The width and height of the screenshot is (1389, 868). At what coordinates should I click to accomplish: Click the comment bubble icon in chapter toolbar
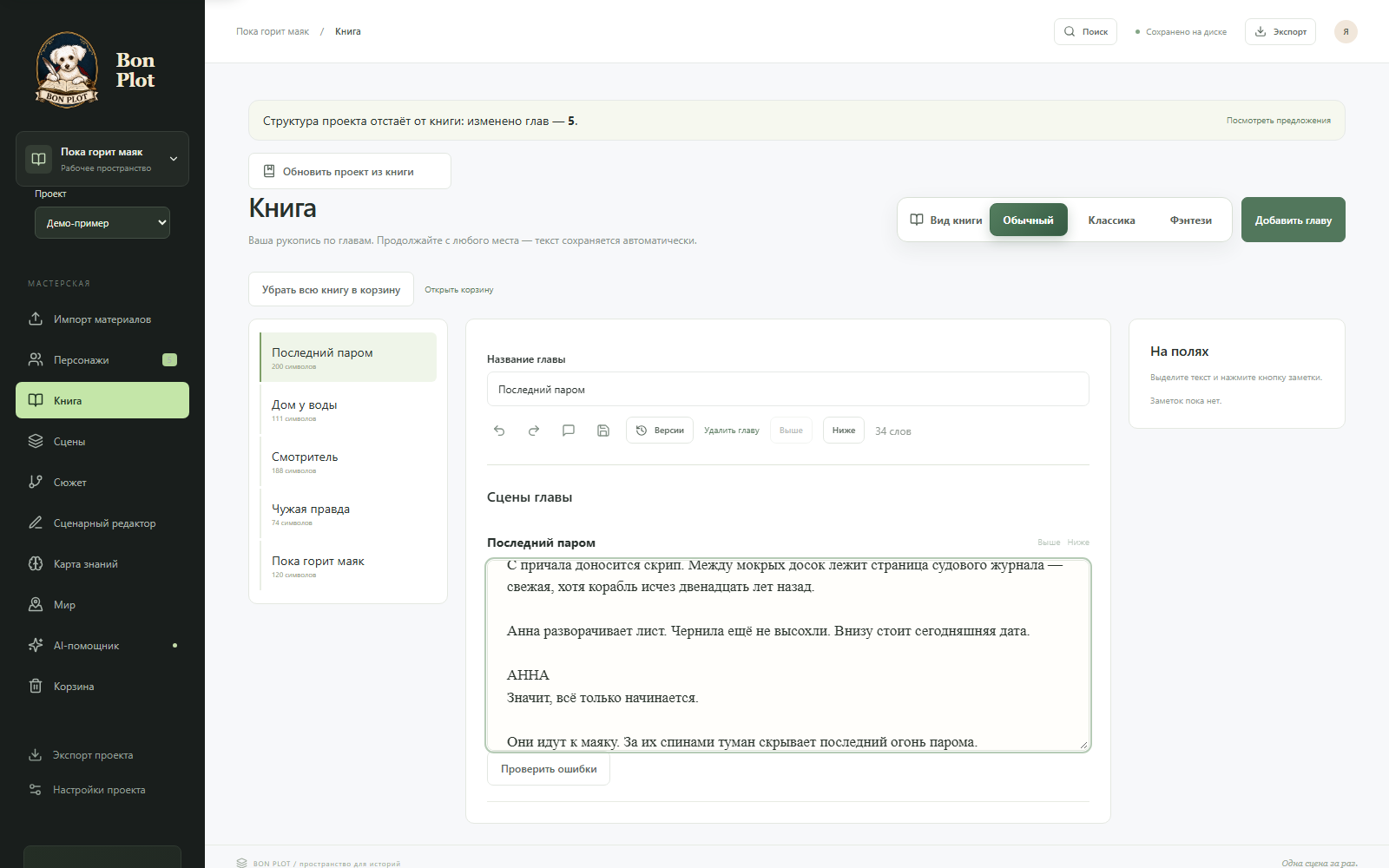point(569,431)
